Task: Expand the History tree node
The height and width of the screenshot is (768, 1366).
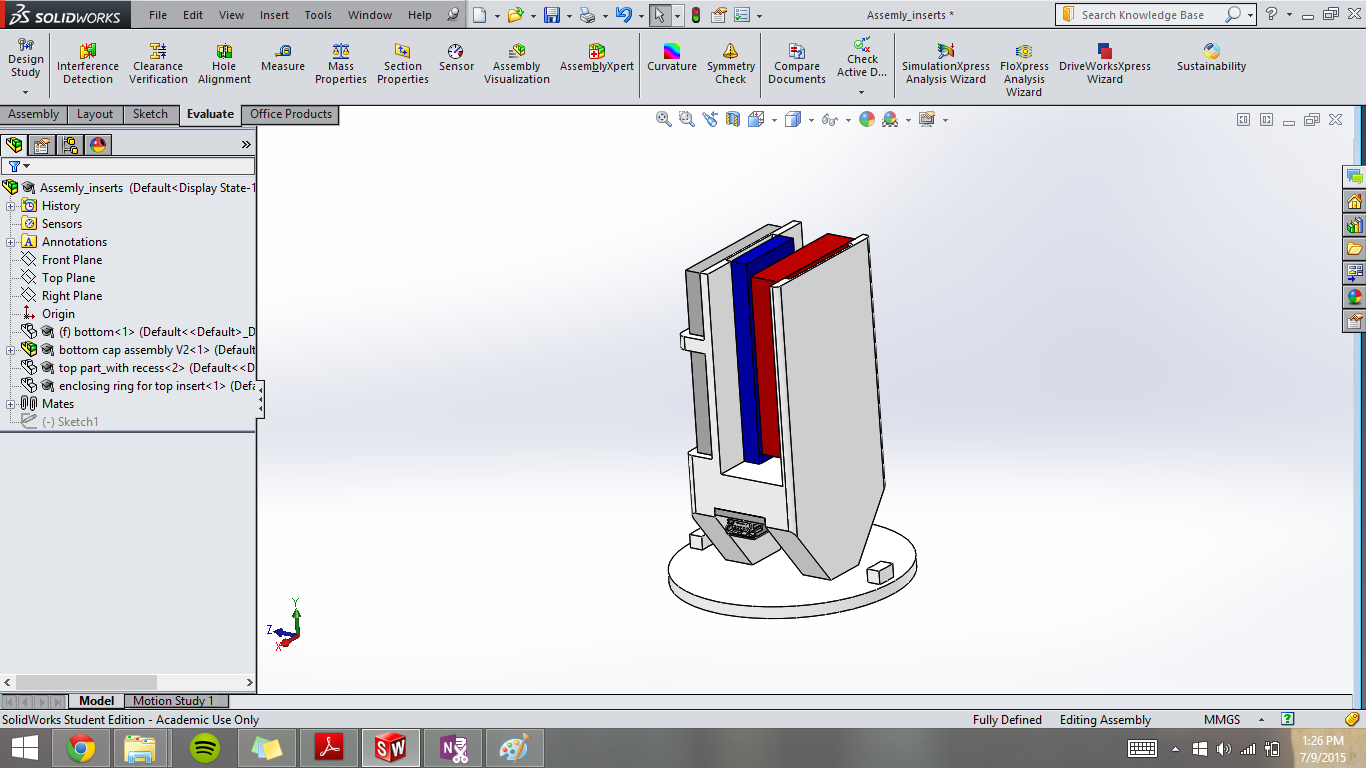Action: coord(10,206)
